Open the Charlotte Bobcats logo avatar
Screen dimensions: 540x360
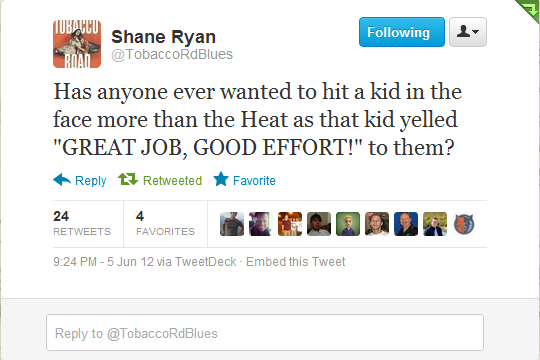pyautogui.click(x=464, y=224)
